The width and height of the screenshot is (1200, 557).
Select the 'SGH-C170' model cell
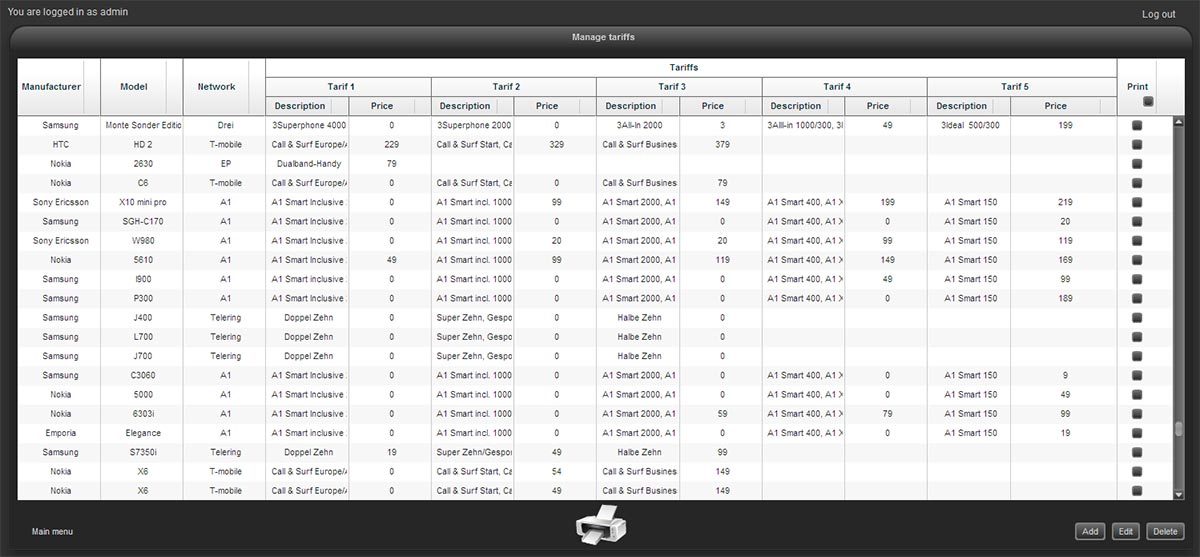coord(142,222)
